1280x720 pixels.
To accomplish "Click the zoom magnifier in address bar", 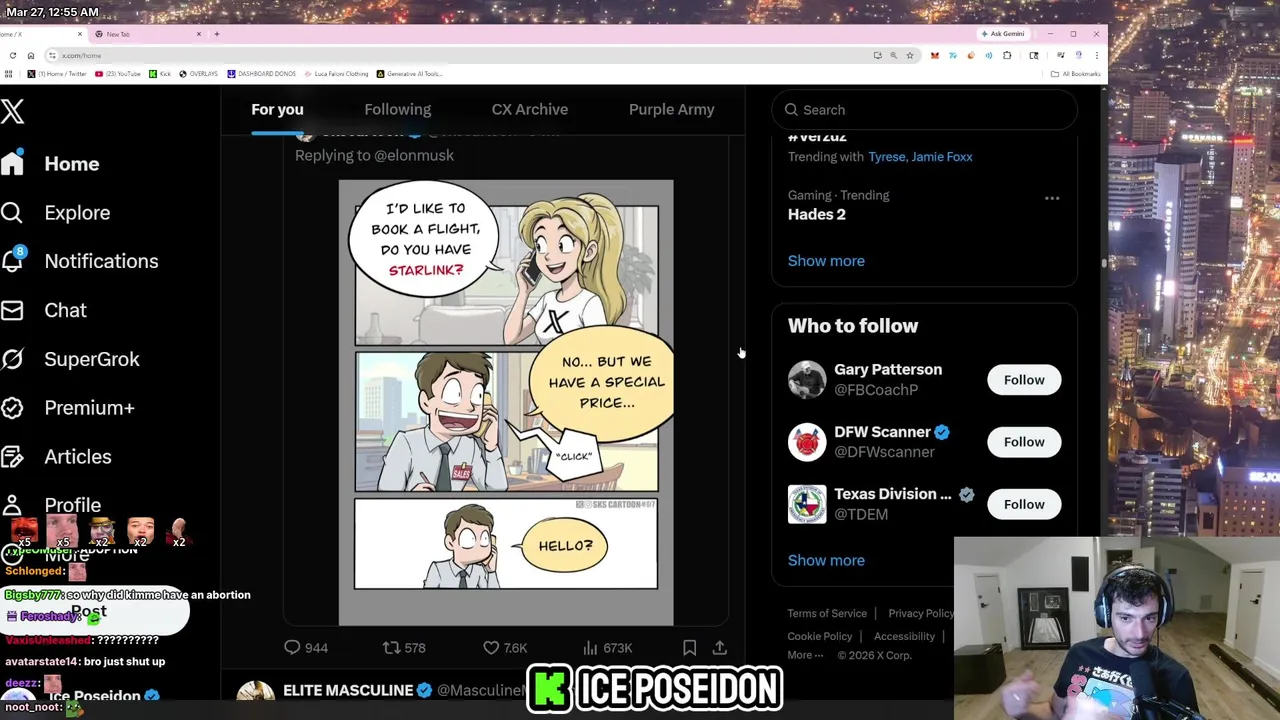I will [894, 55].
